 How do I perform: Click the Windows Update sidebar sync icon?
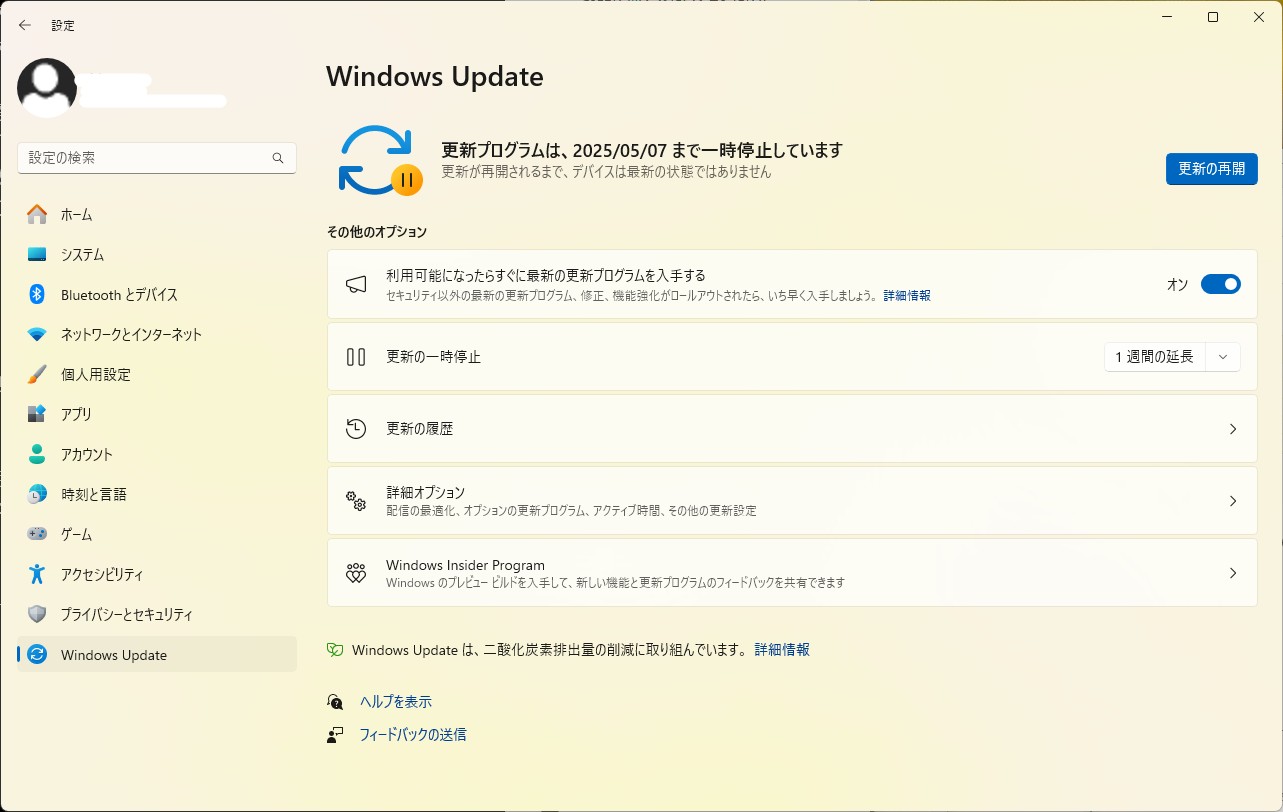[37, 655]
